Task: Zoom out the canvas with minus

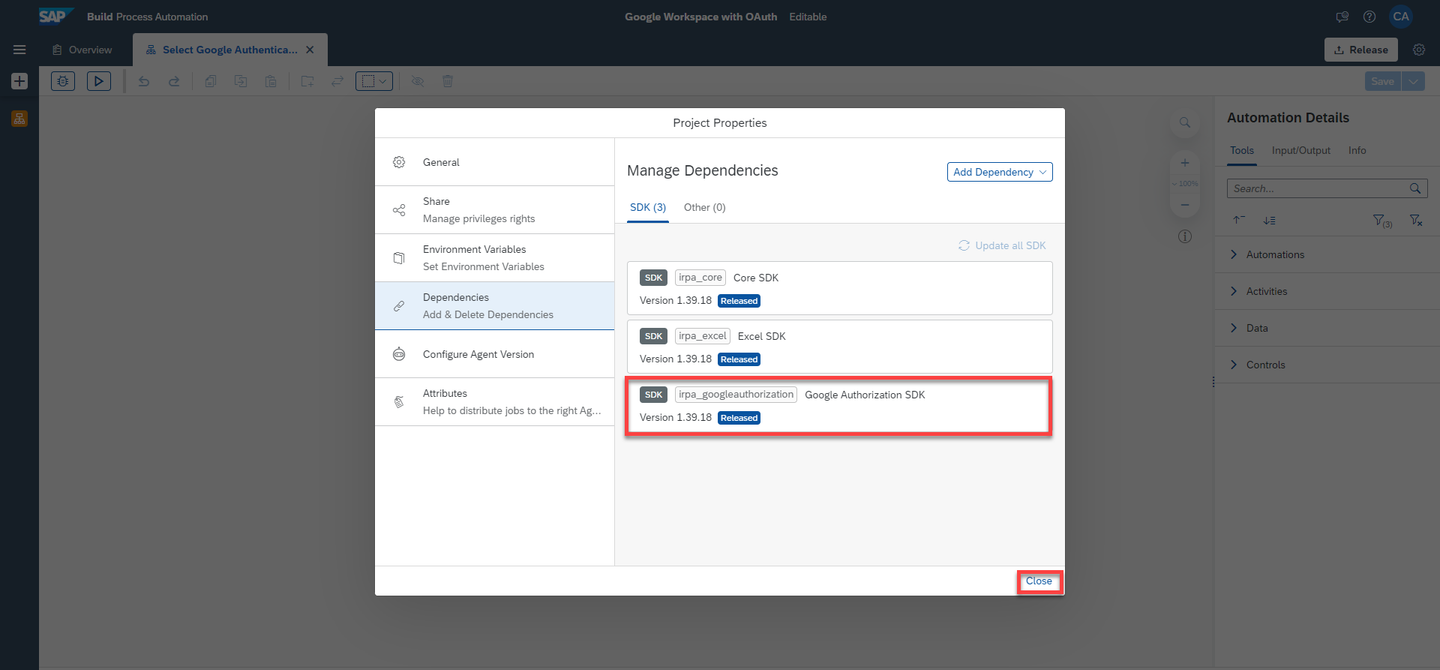Action: click(x=1185, y=204)
